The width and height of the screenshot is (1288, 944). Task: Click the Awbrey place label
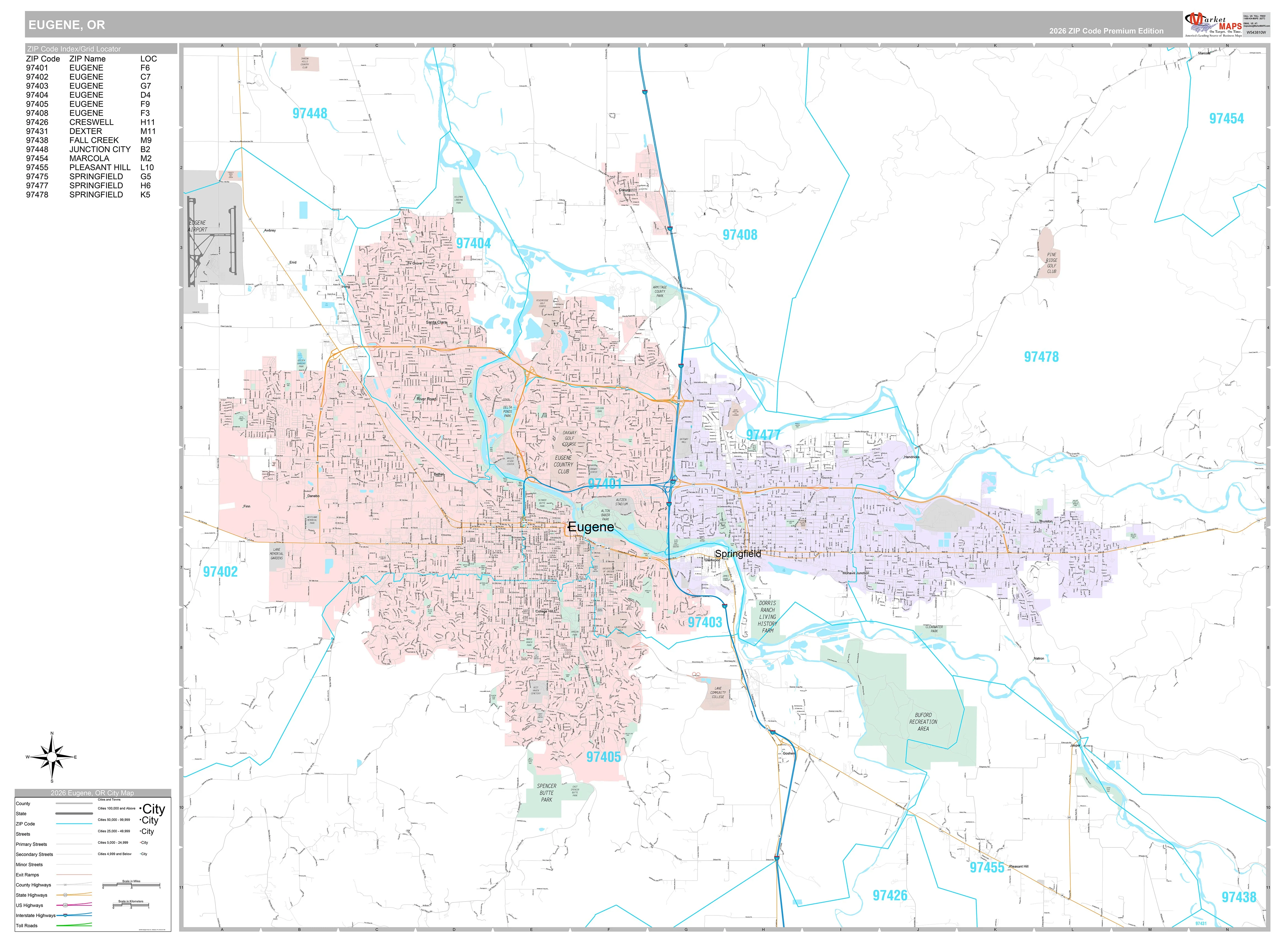coord(270,230)
